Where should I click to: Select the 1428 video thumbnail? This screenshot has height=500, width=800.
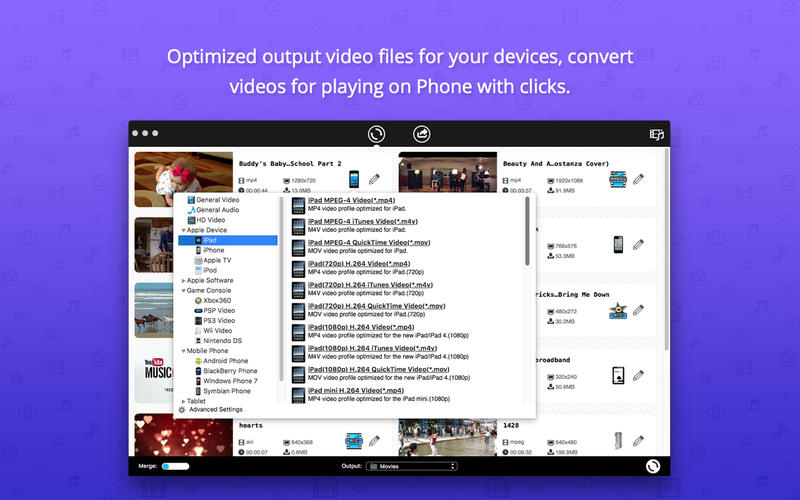pyautogui.click(x=447, y=437)
